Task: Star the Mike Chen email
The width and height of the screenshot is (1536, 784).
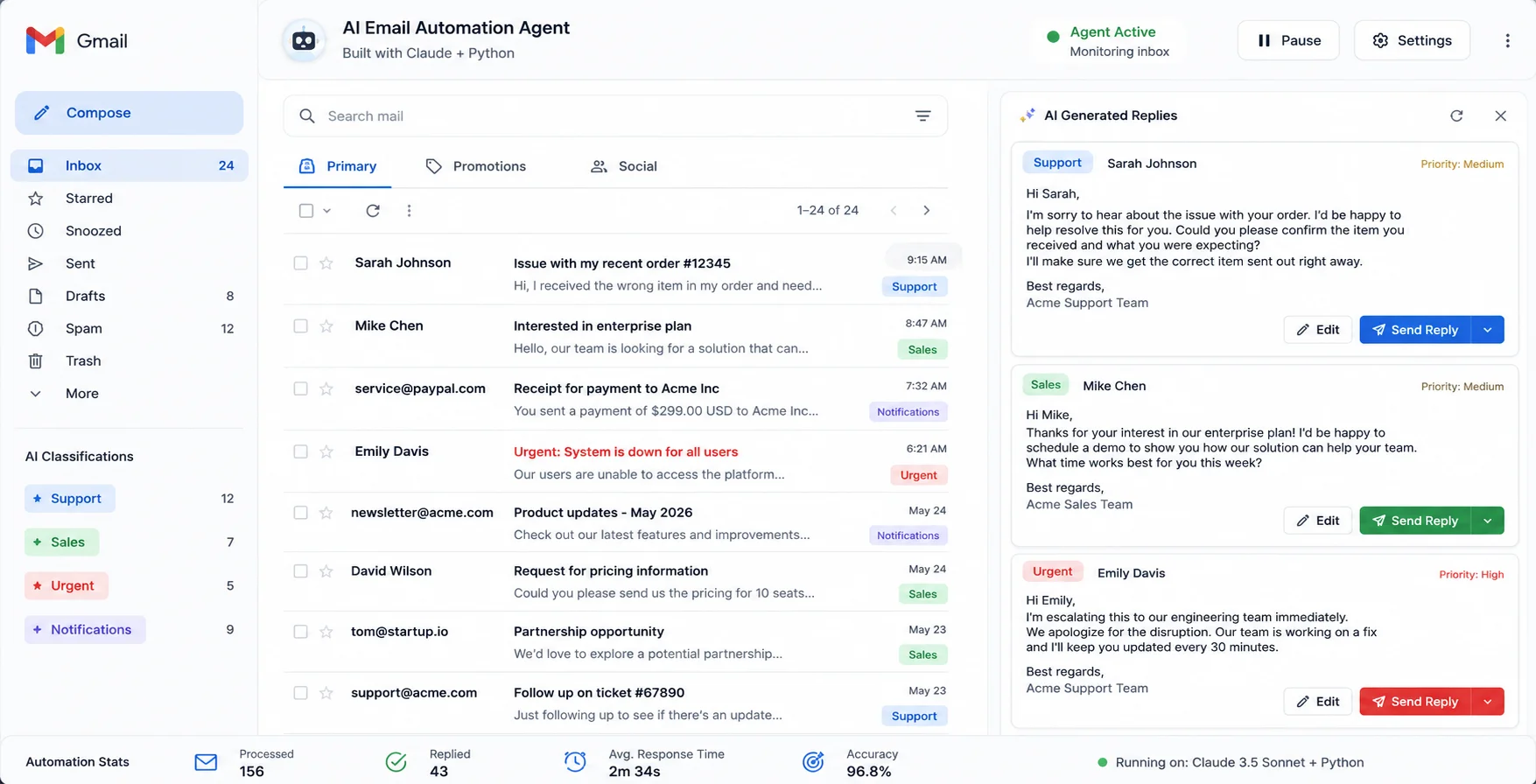Action: point(326,326)
